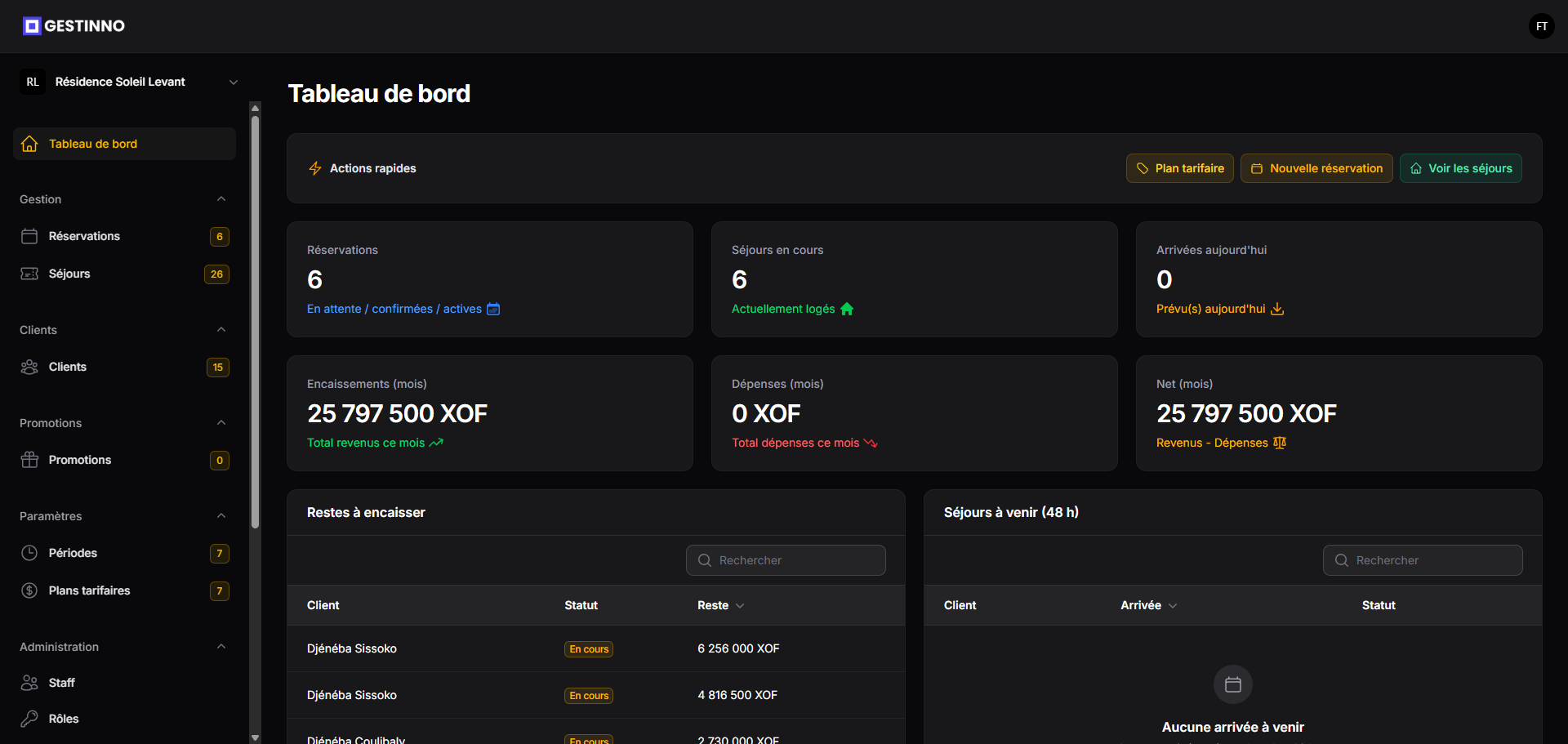Open the Séjours menu item
Image resolution: width=1568 pixels, height=744 pixels.
point(124,274)
